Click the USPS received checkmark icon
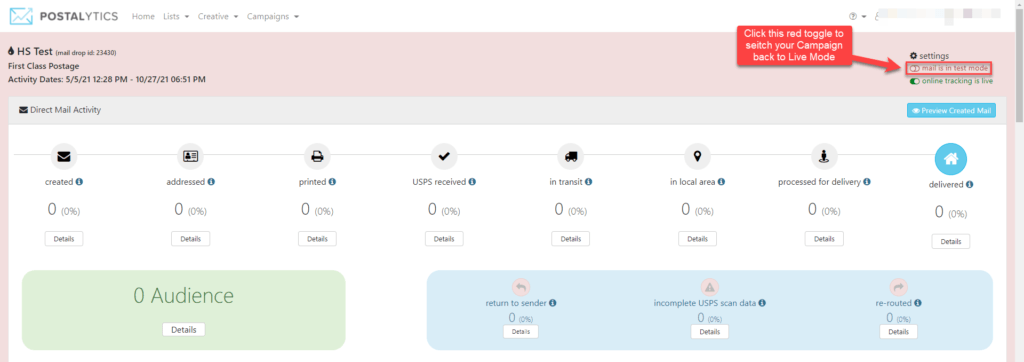Viewport: 1024px width, 362px height. pyautogui.click(x=444, y=157)
